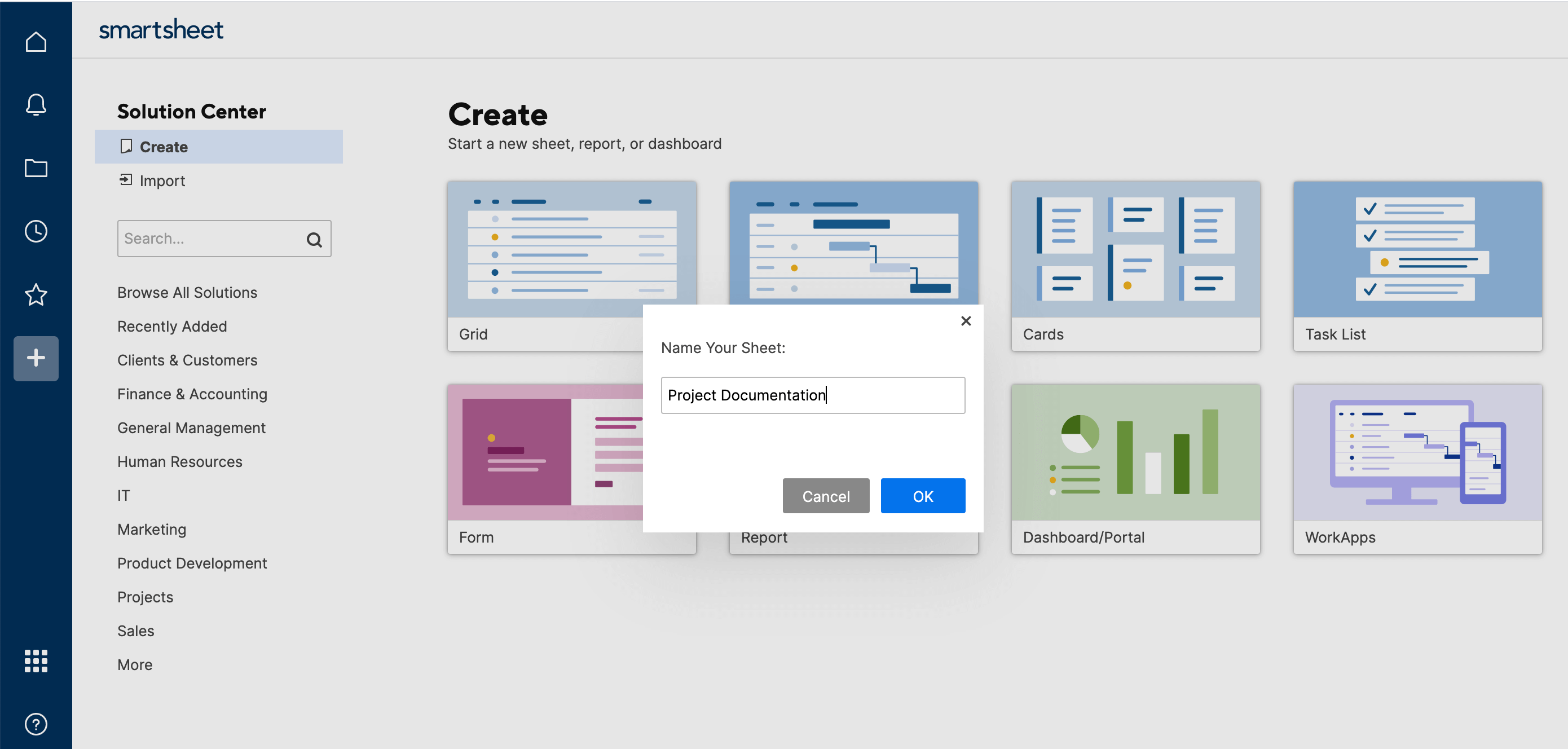Click the Recently Added category
Viewport: 1568px width, 749px height.
click(x=172, y=325)
